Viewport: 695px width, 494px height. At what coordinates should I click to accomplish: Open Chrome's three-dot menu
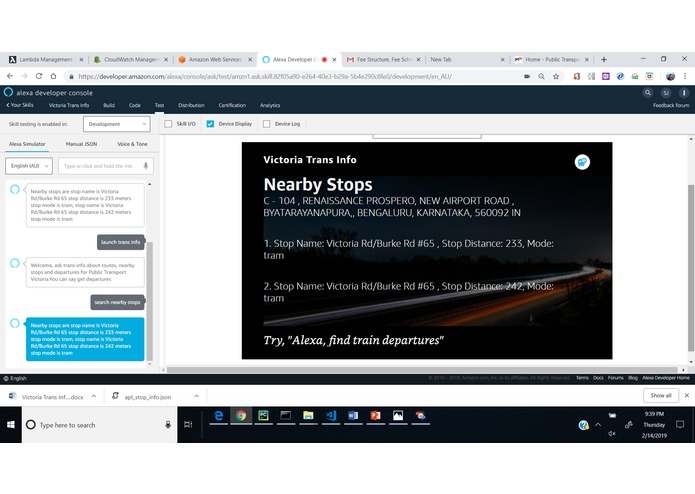(685, 77)
